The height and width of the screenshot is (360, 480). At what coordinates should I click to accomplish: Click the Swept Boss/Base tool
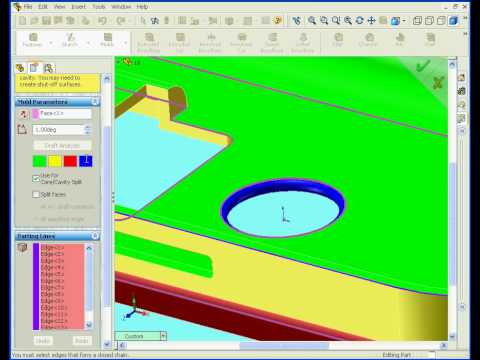(272, 43)
